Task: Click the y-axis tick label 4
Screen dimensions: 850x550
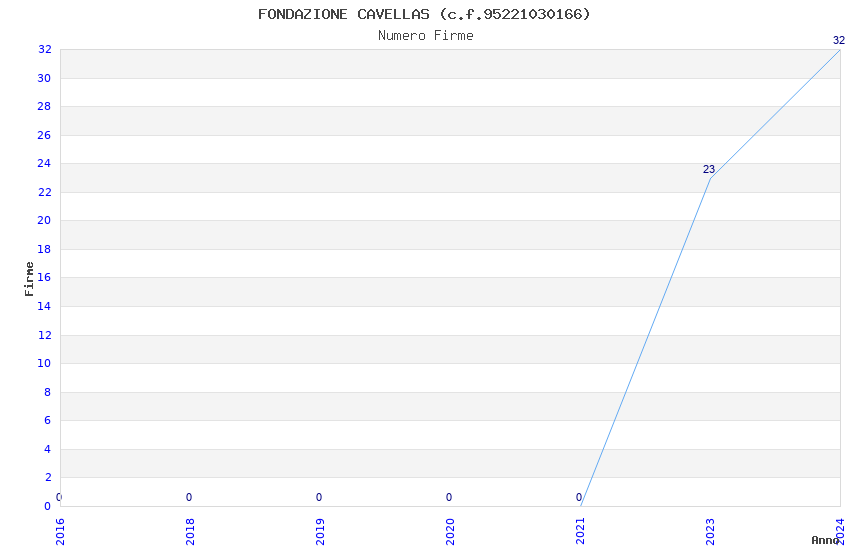Action: pos(48,449)
